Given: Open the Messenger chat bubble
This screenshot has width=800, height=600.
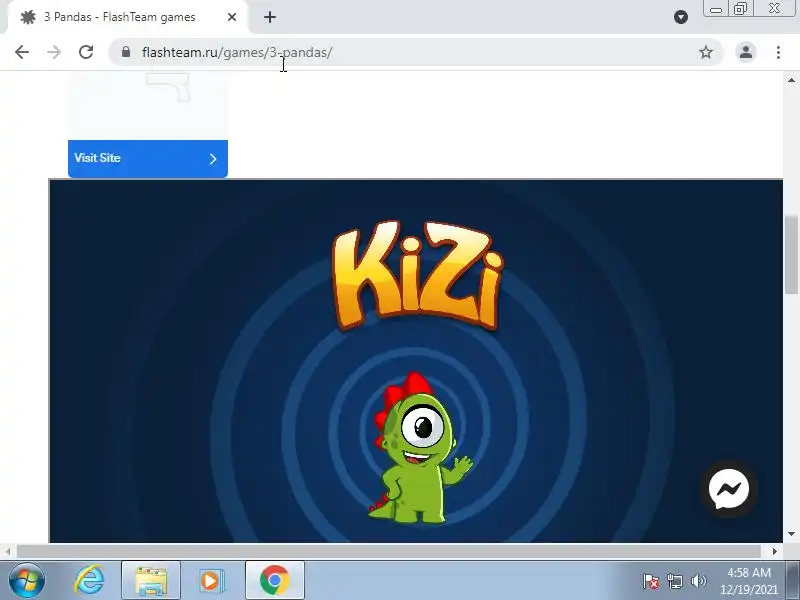Looking at the screenshot, I should [x=729, y=489].
